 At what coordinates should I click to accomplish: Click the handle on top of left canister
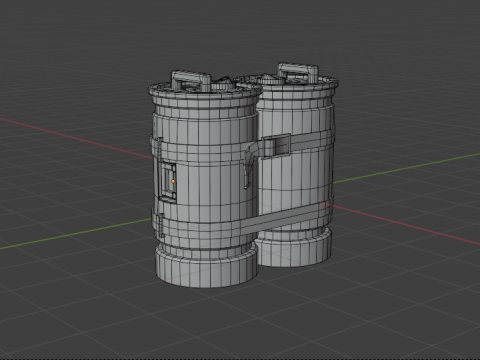[191, 80]
